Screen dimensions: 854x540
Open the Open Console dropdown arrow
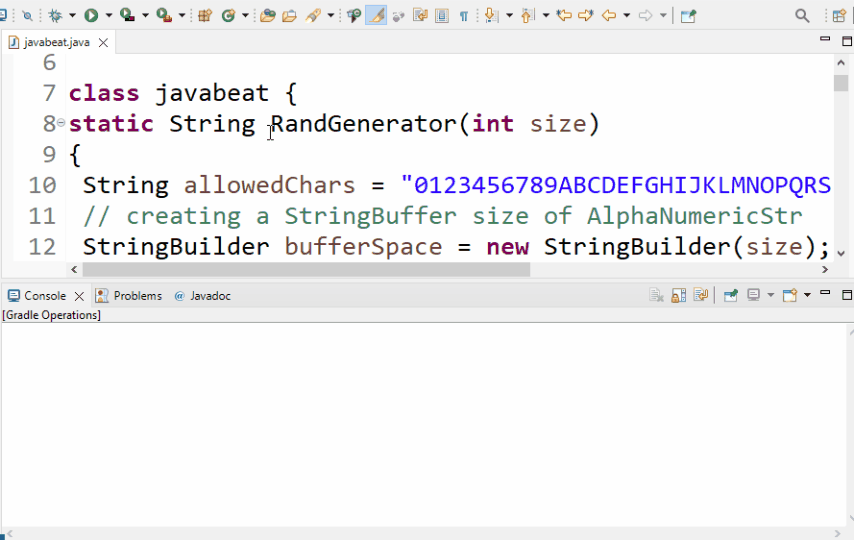pyautogui.click(x=807, y=295)
